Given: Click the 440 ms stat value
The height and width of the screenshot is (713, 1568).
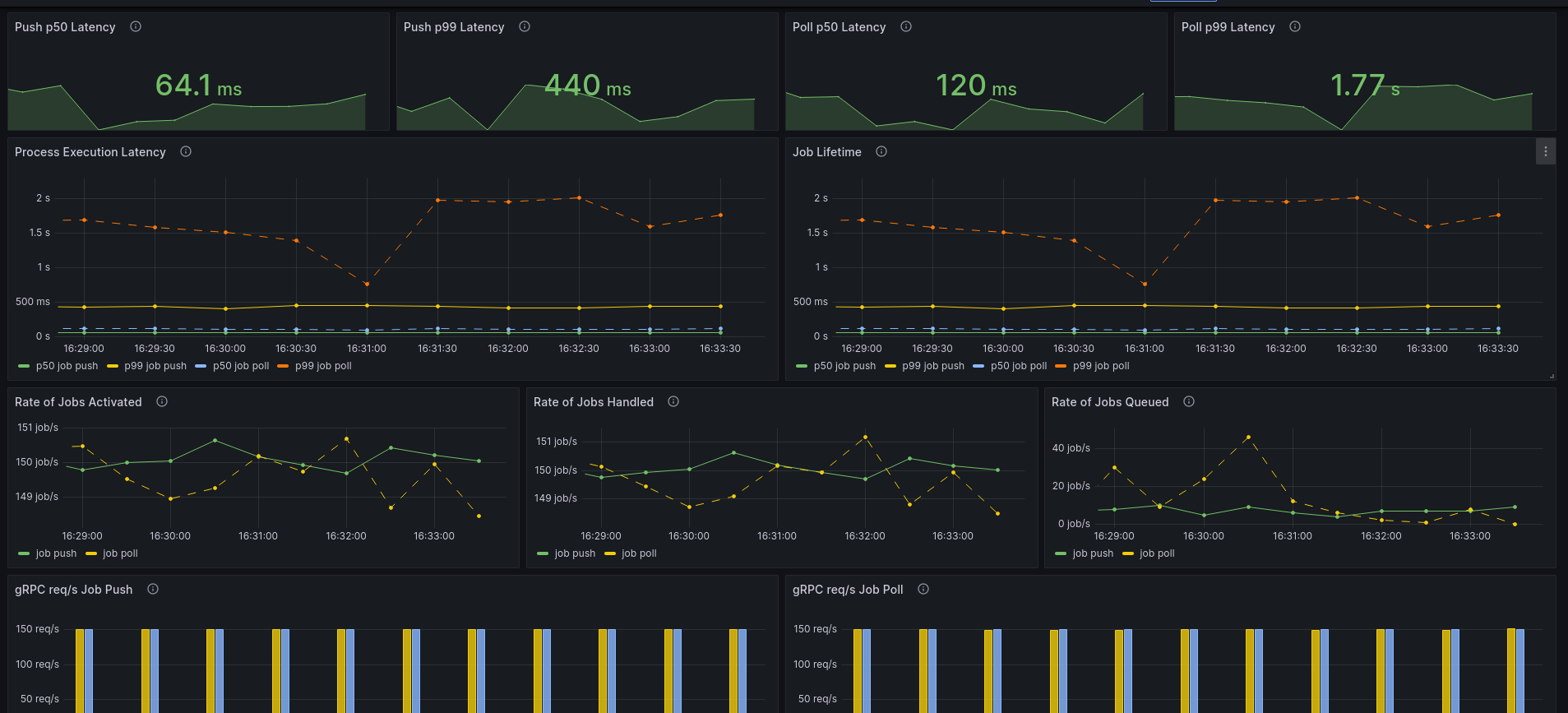Looking at the screenshot, I should [588, 85].
